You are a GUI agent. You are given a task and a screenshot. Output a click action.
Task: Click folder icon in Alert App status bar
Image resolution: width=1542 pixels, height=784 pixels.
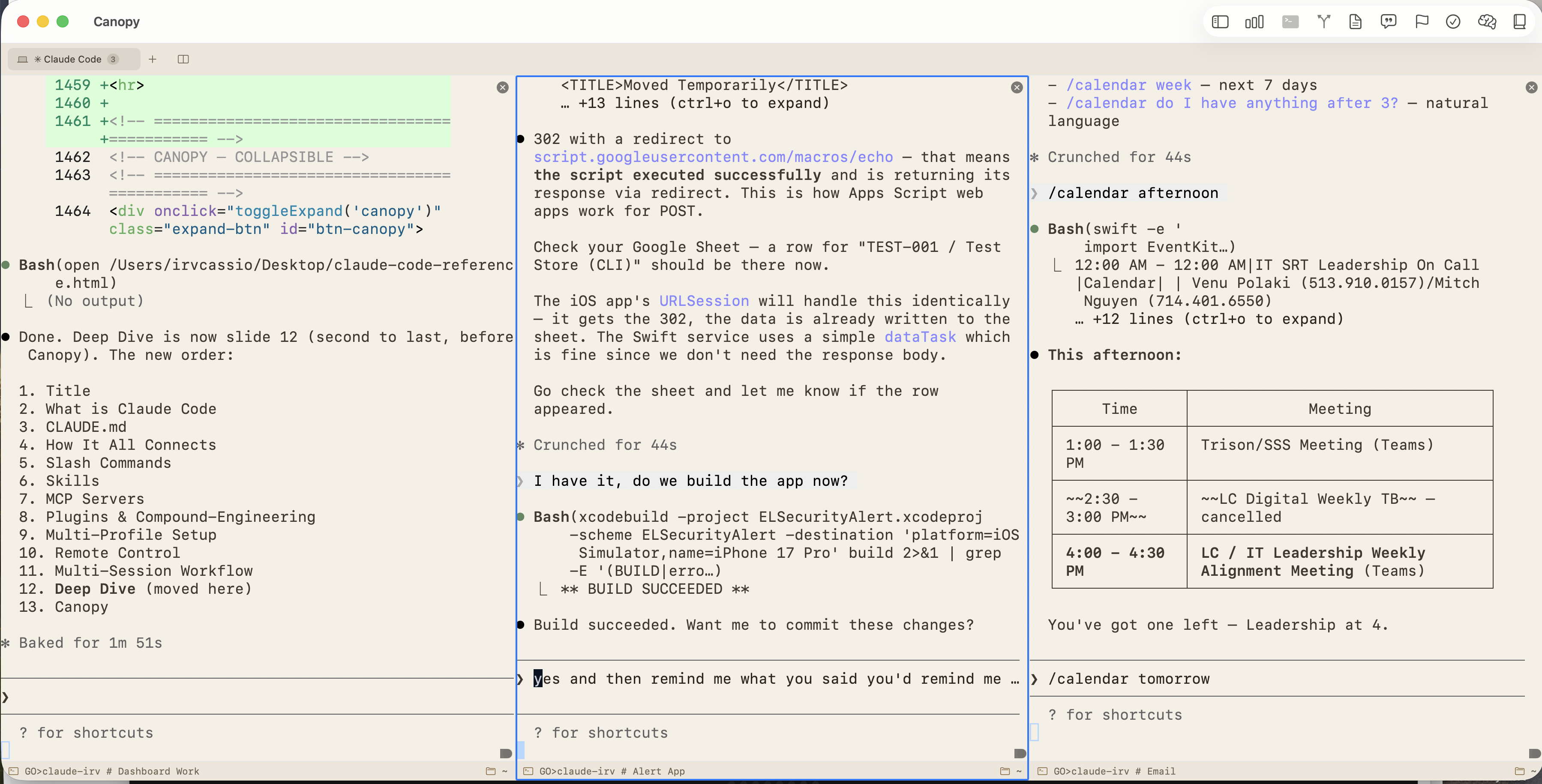pos(1005,771)
